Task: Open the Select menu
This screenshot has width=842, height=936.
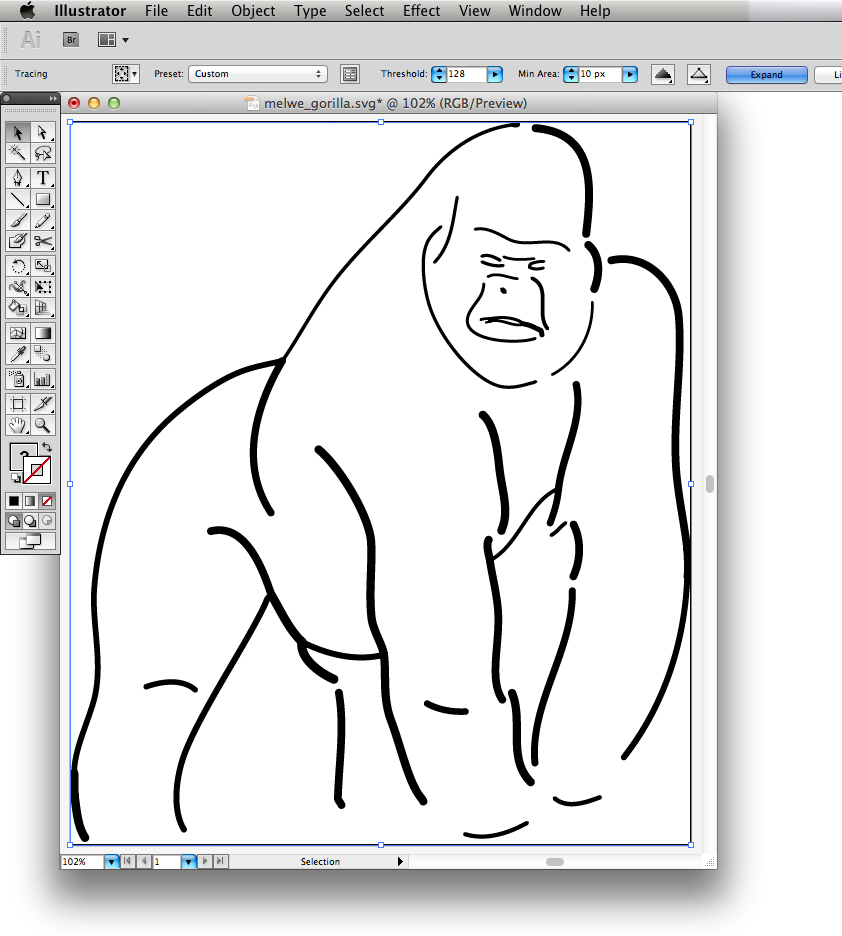Action: (364, 11)
